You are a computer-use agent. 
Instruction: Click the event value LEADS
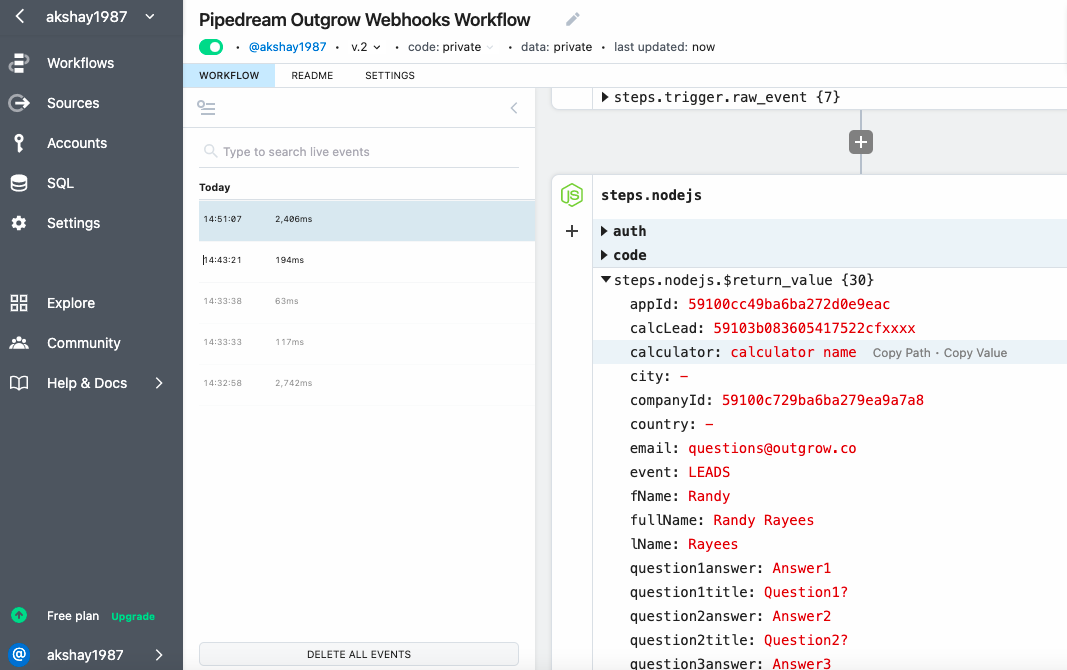click(x=708, y=472)
